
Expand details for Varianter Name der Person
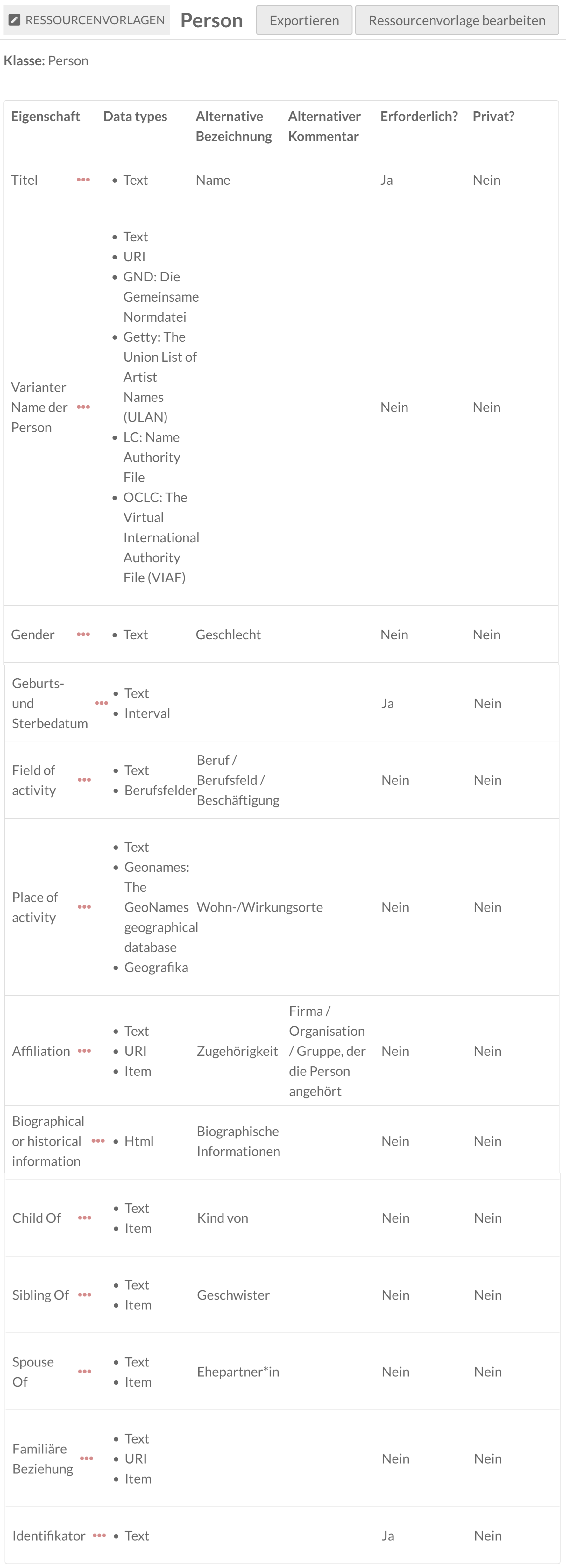(83, 407)
